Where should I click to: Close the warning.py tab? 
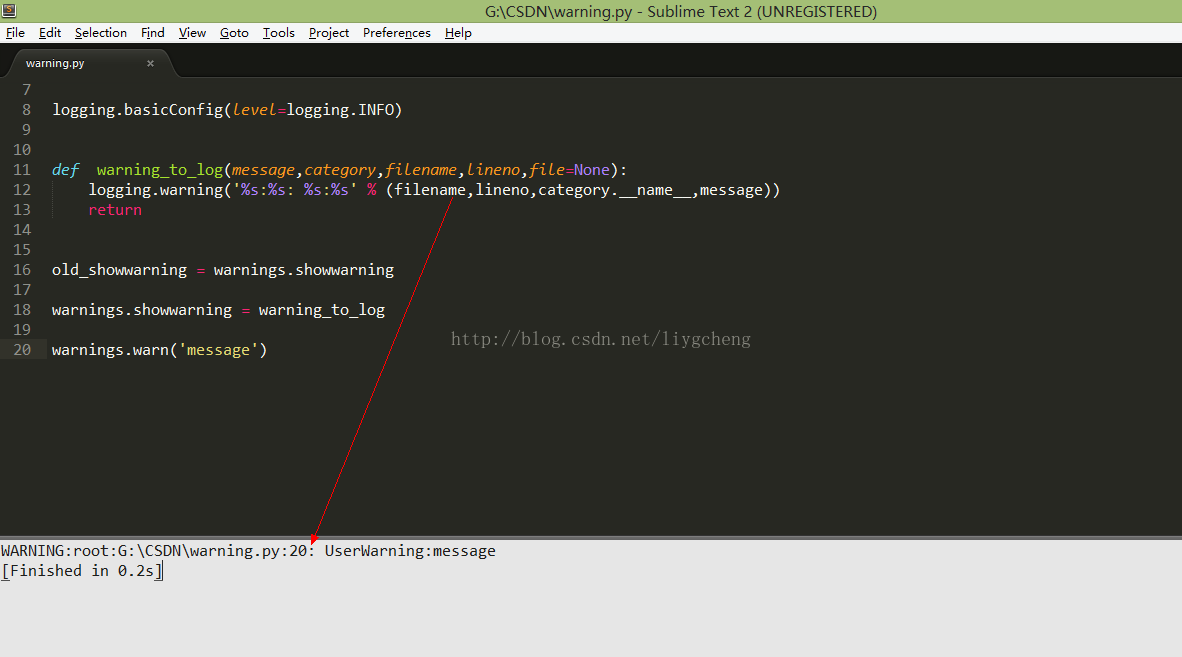[150, 63]
